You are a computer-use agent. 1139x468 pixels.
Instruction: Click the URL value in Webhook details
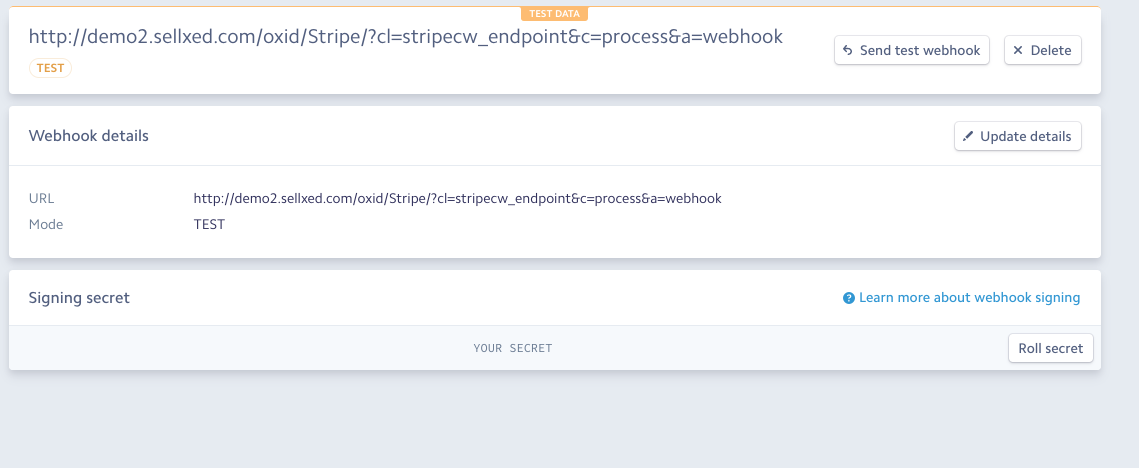pyautogui.click(x=457, y=198)
